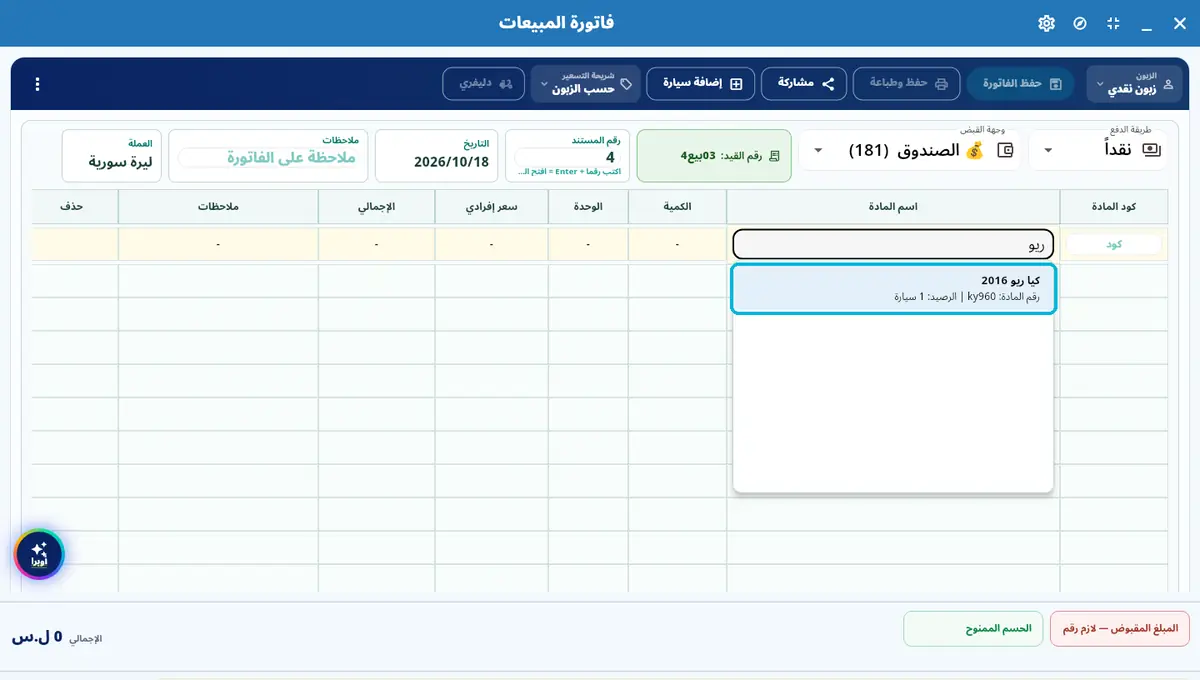
Task: Click the exit fullscreen arrows icon
Action: [x=1113, y=23]
